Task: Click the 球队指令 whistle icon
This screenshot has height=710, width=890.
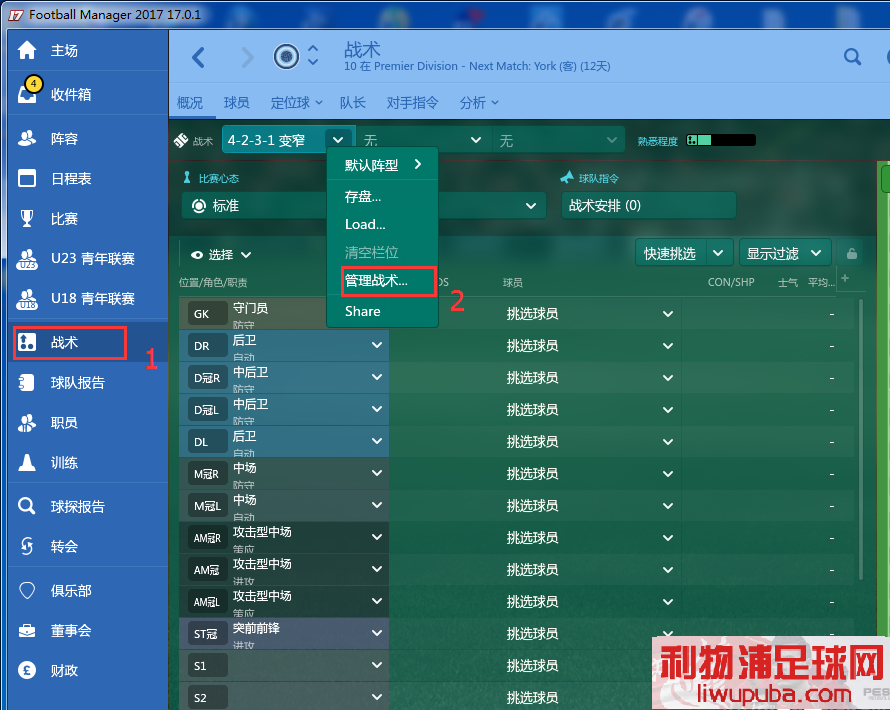Action: tap(566, 178)
